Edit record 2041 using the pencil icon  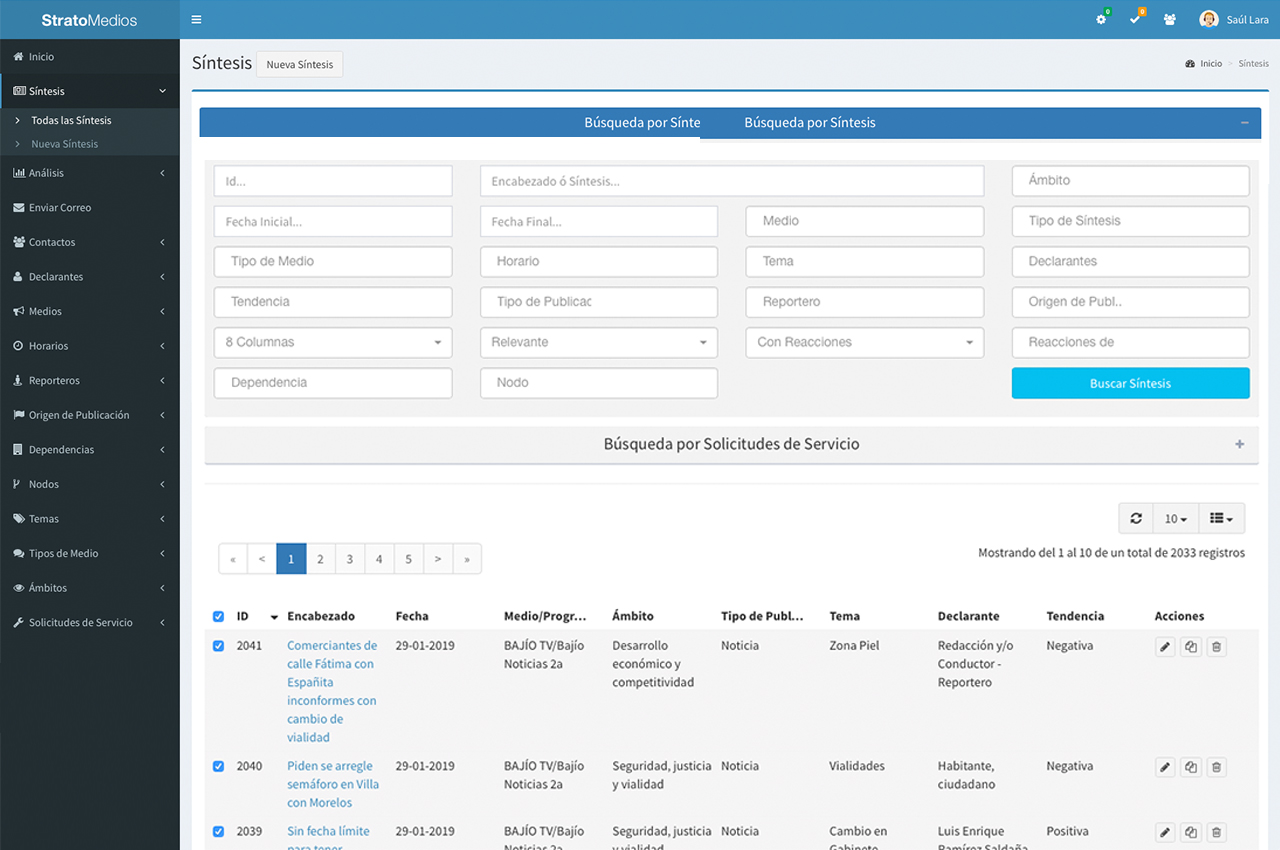(1164, 646)
